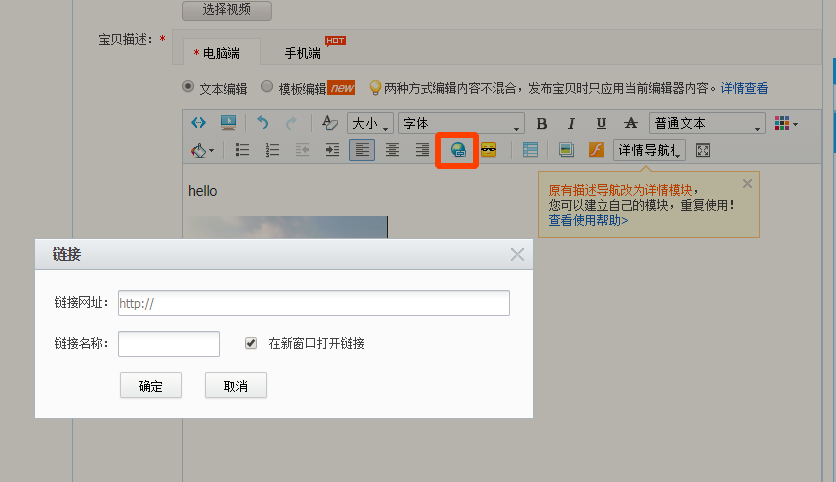The width and height of the screenshot is (836, 482).
Task: Open the 查看使用帮助 link
Action: point(589,220)
